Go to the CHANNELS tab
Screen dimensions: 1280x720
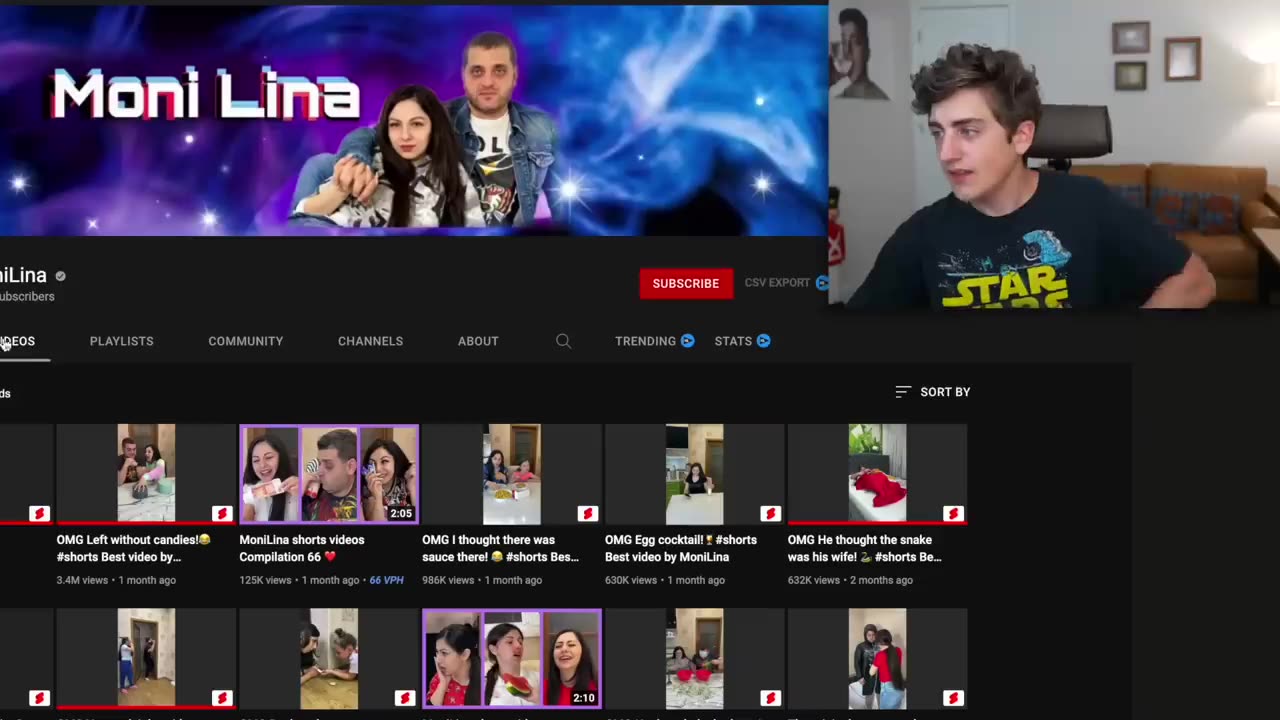click(370, 341)
